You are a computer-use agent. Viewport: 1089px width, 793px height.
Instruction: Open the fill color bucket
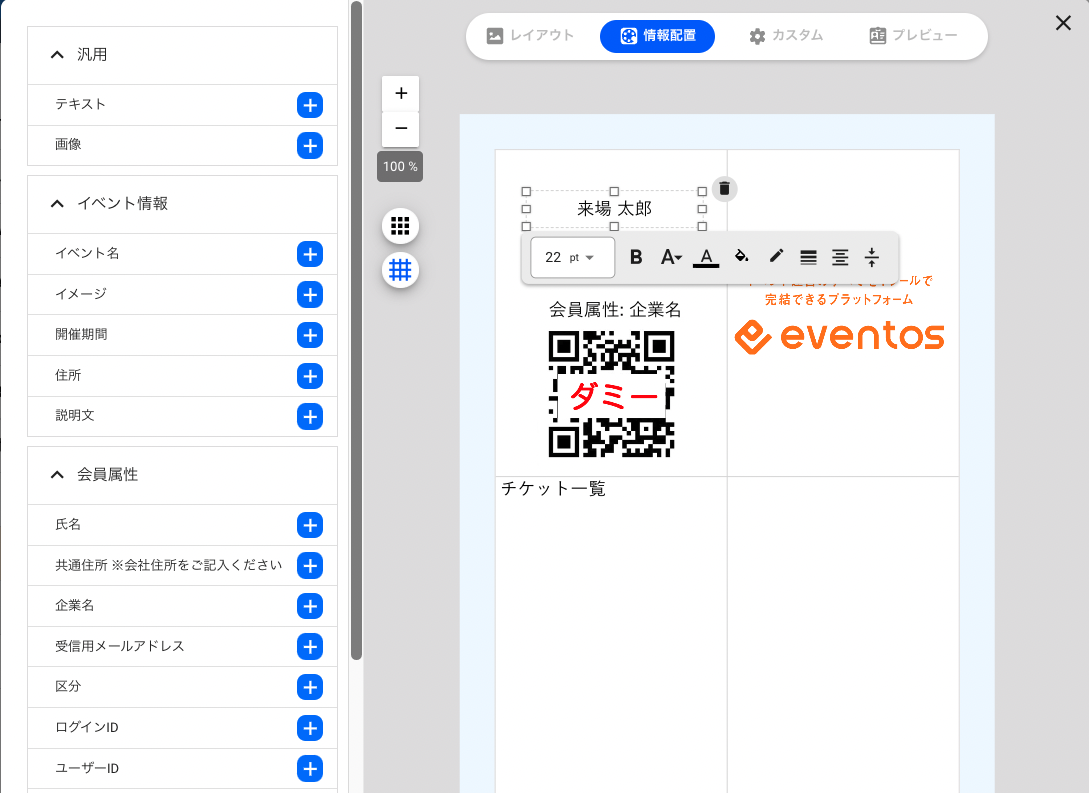click(742, 256)
